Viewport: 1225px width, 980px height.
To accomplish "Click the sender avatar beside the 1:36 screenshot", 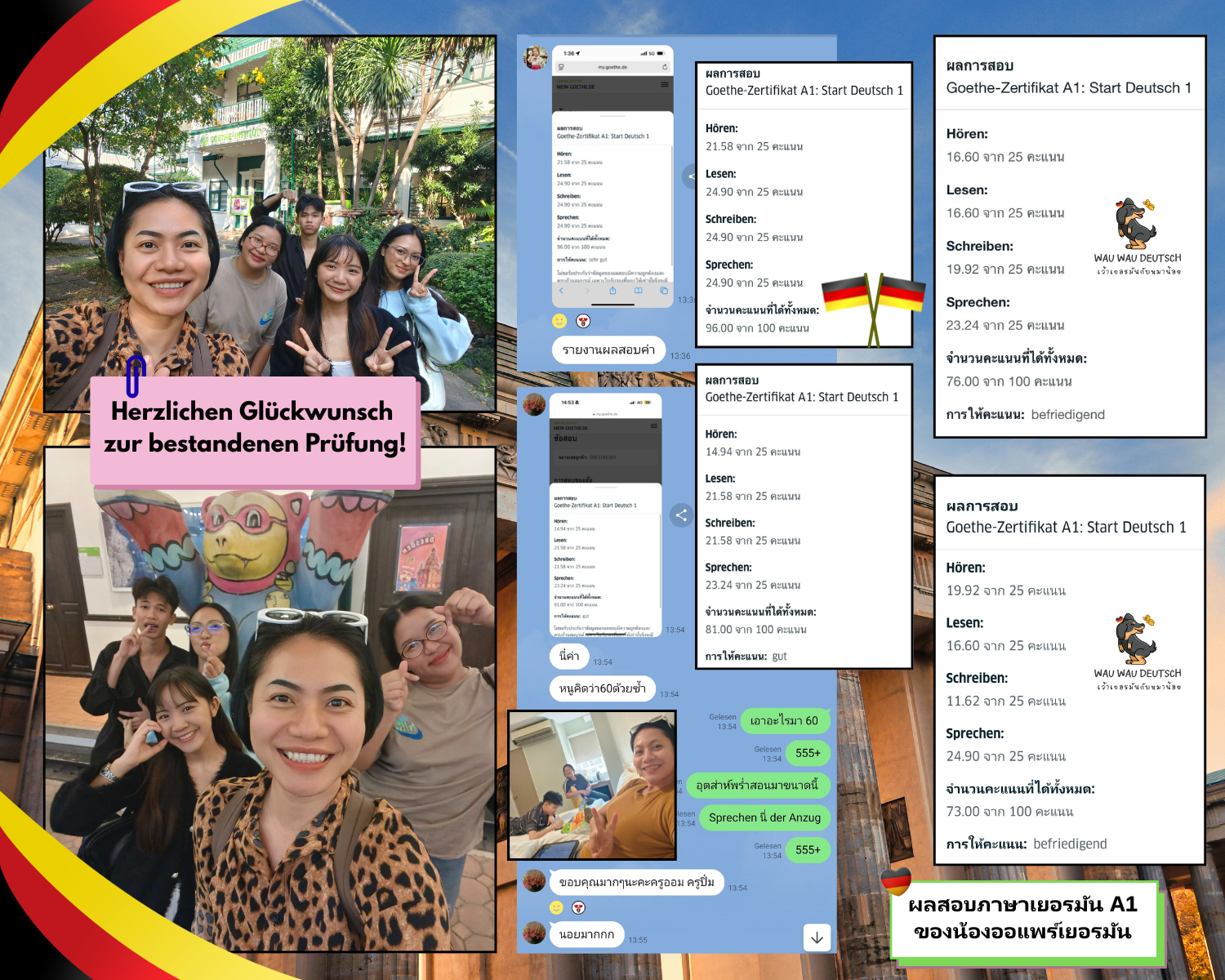I will coord(536,58).
